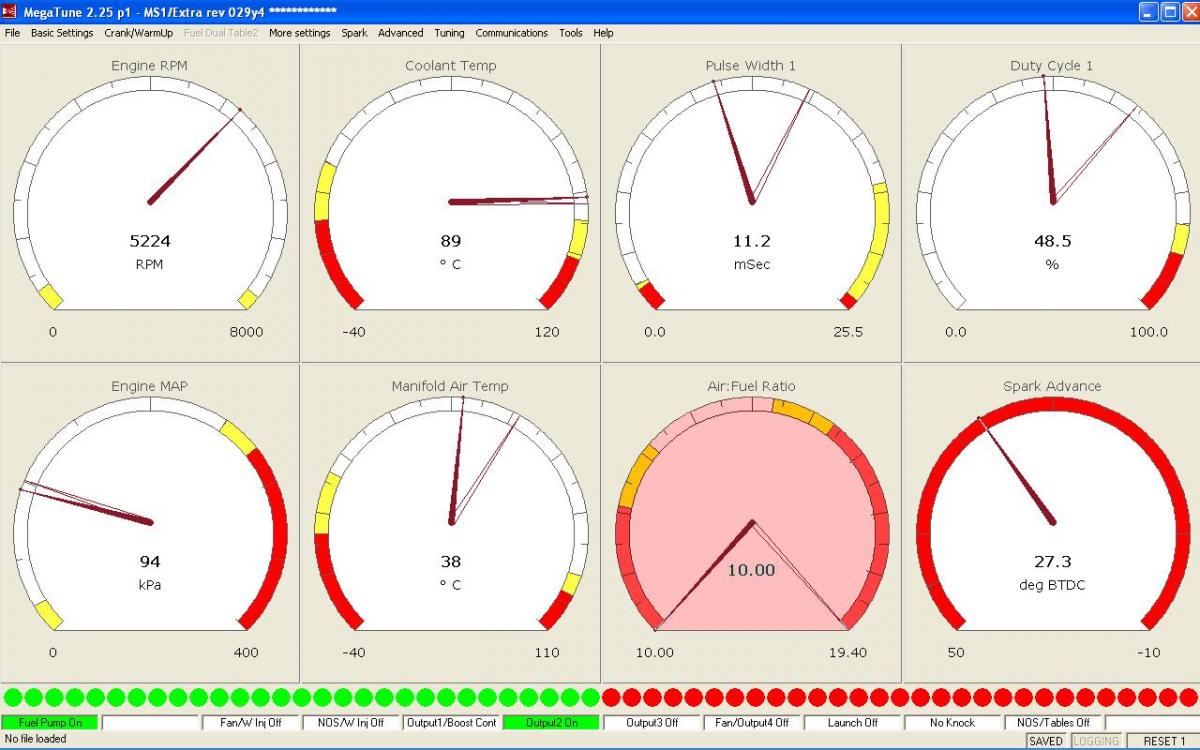
Task: Click the 27.3 spark advance reading
Action: coord(1052,561)
